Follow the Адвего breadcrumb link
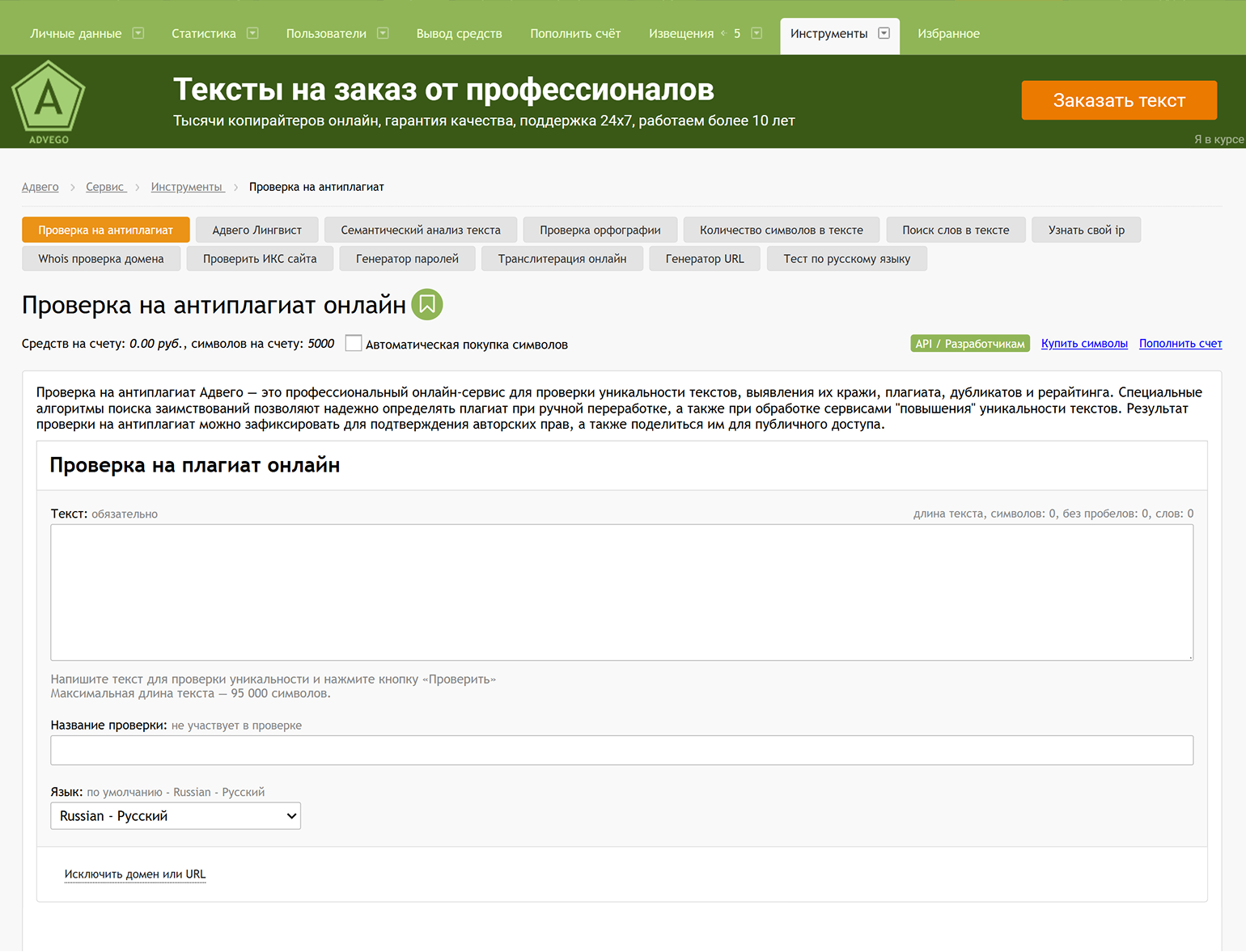 click(40, 187)
